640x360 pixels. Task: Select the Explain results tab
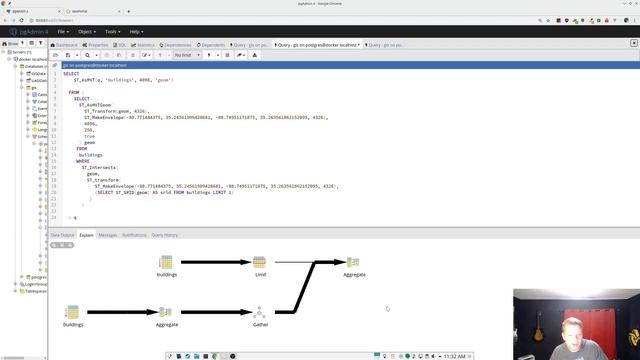[86, 235]
